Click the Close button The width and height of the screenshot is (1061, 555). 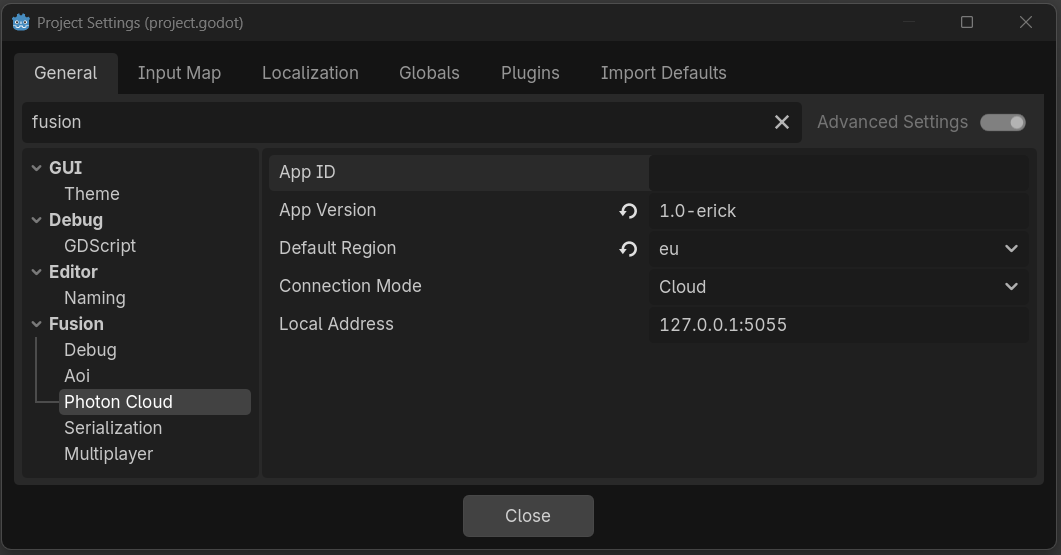[528, 516]
